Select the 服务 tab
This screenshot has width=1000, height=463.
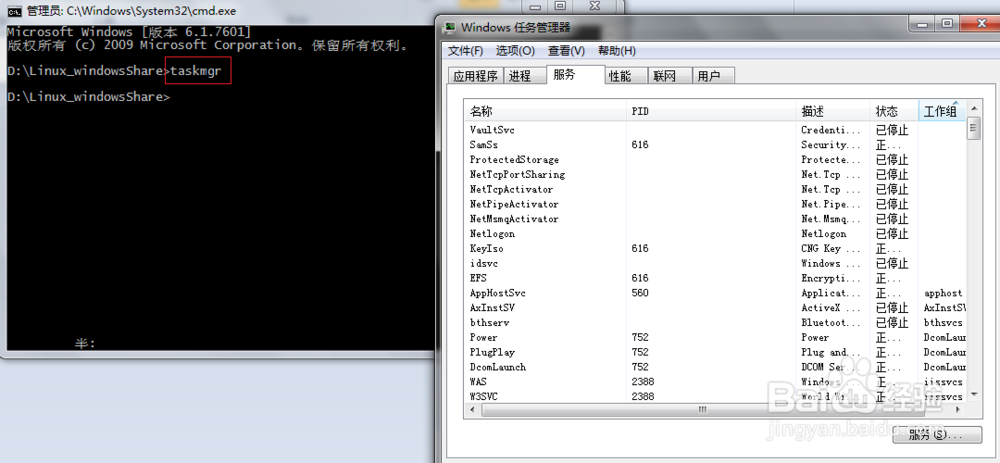point(575,75)
